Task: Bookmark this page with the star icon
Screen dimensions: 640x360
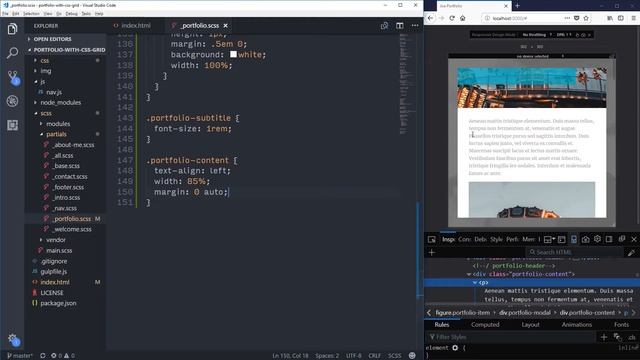Action: pos(586,18)
